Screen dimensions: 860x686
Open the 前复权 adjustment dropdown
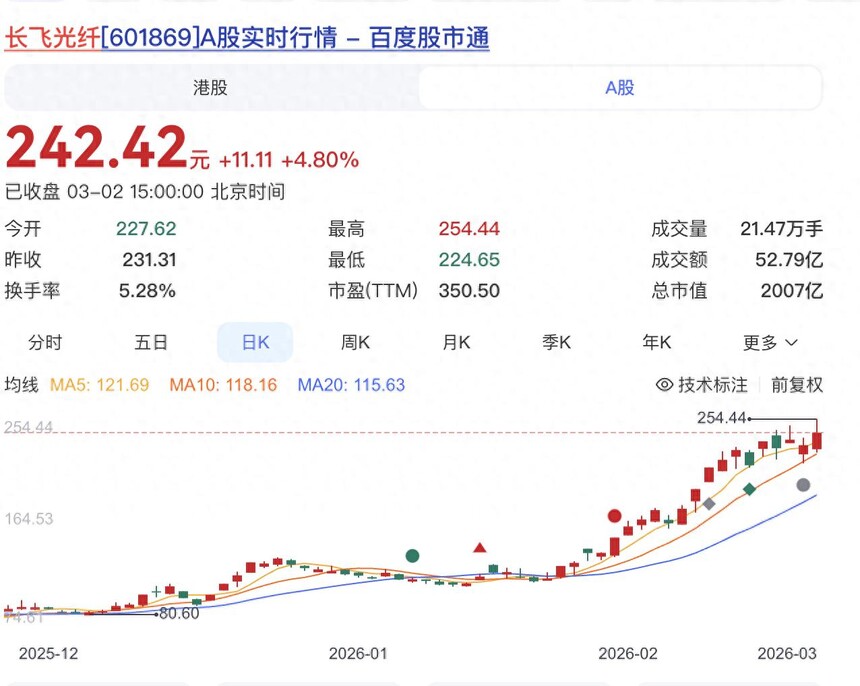[x=796, y=385]
